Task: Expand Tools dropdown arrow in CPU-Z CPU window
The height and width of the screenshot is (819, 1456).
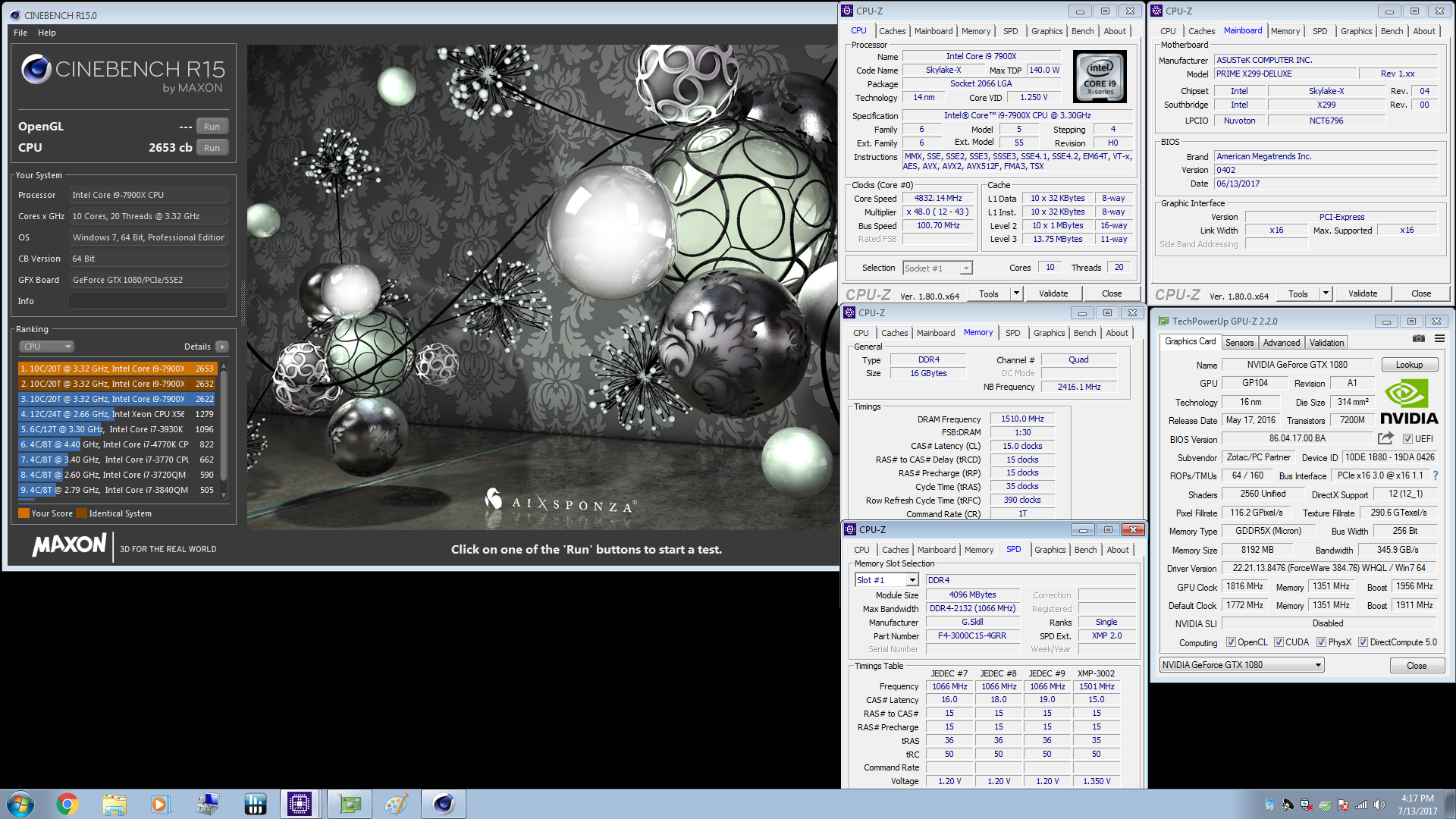Action: pyautogui.click(x=1016, y=293)
